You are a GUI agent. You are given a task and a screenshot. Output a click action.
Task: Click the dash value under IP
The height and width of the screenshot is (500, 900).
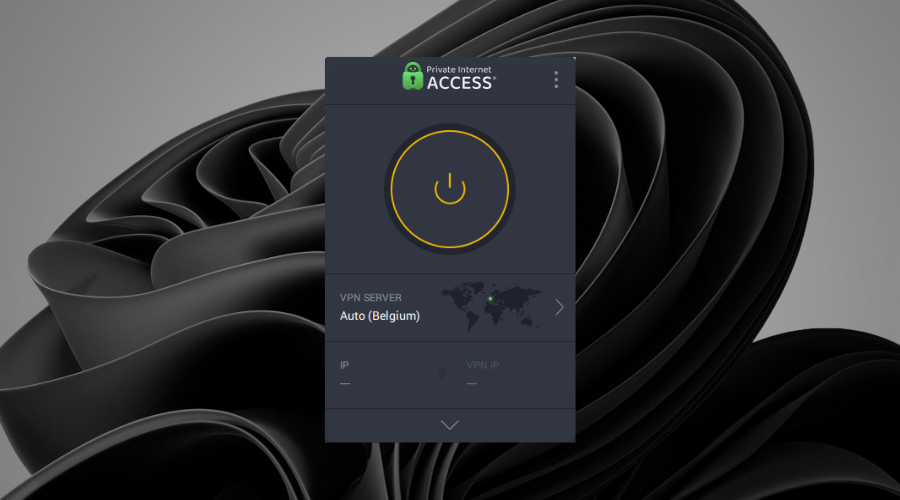[x=345, y=384]
